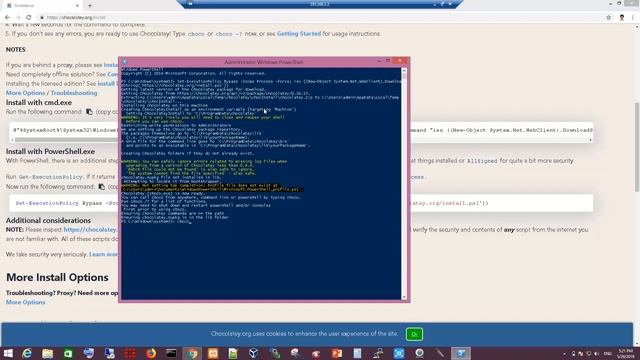Click the browser back arrow

click(x=7, y=18)
